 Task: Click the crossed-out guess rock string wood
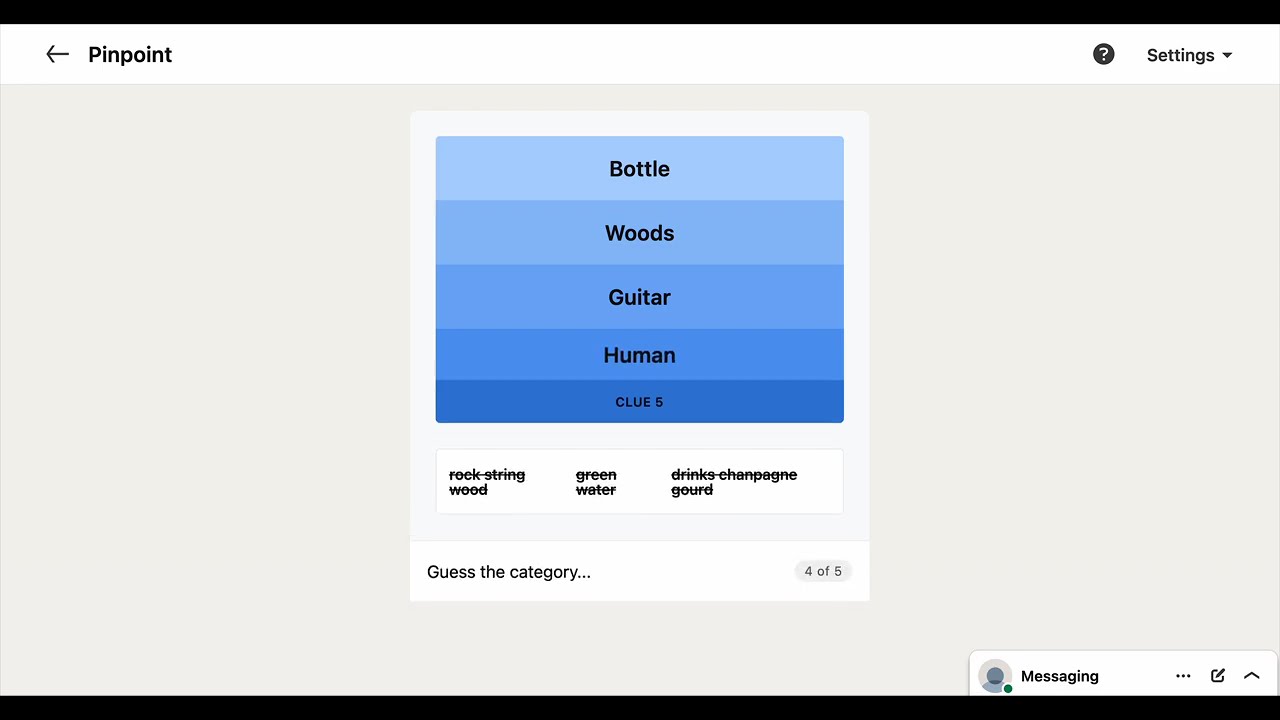[x=487, y=482]
